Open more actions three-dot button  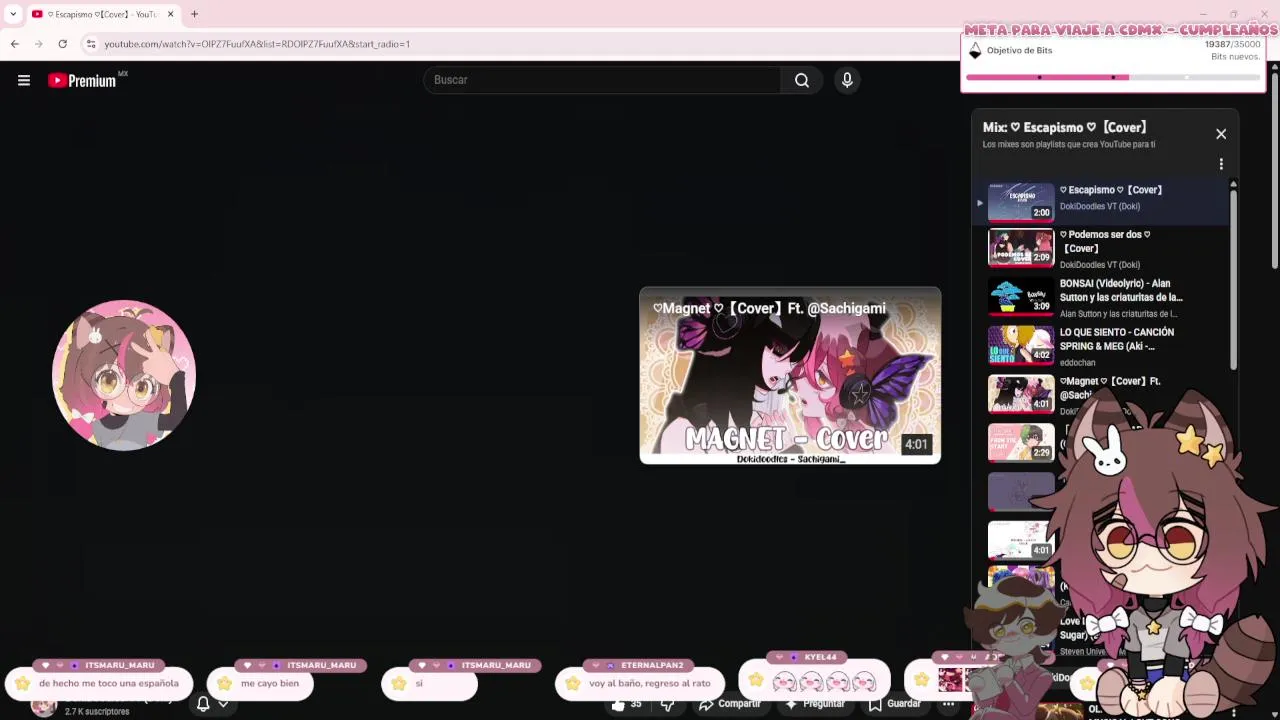click(948, 704)
